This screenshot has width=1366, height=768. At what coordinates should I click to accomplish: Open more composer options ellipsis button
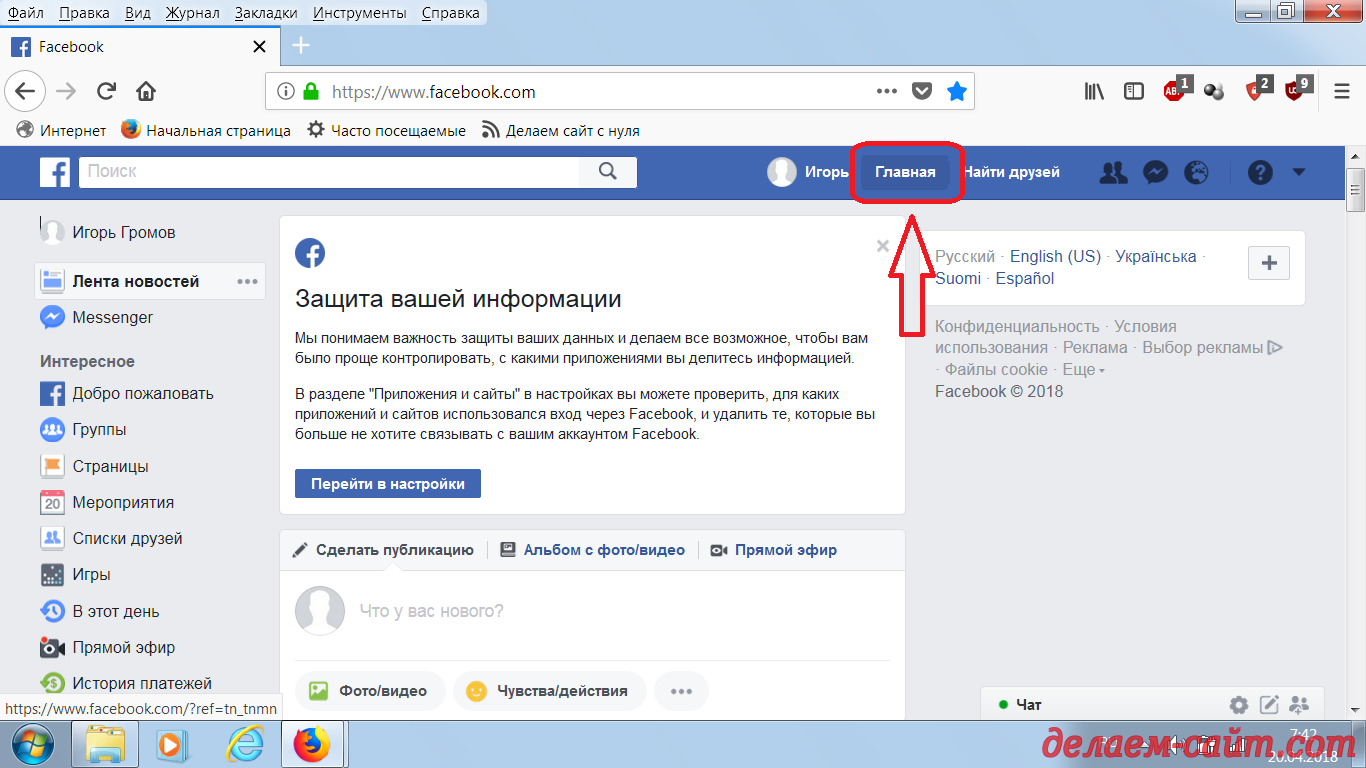(681, 691)
